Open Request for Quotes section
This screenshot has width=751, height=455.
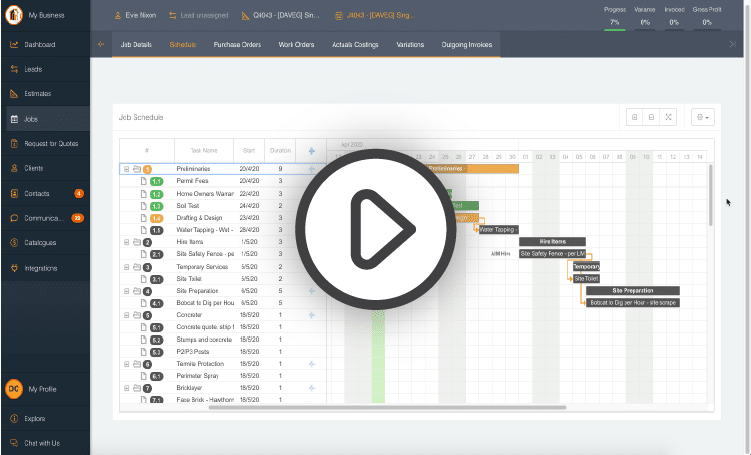(50, 143)
